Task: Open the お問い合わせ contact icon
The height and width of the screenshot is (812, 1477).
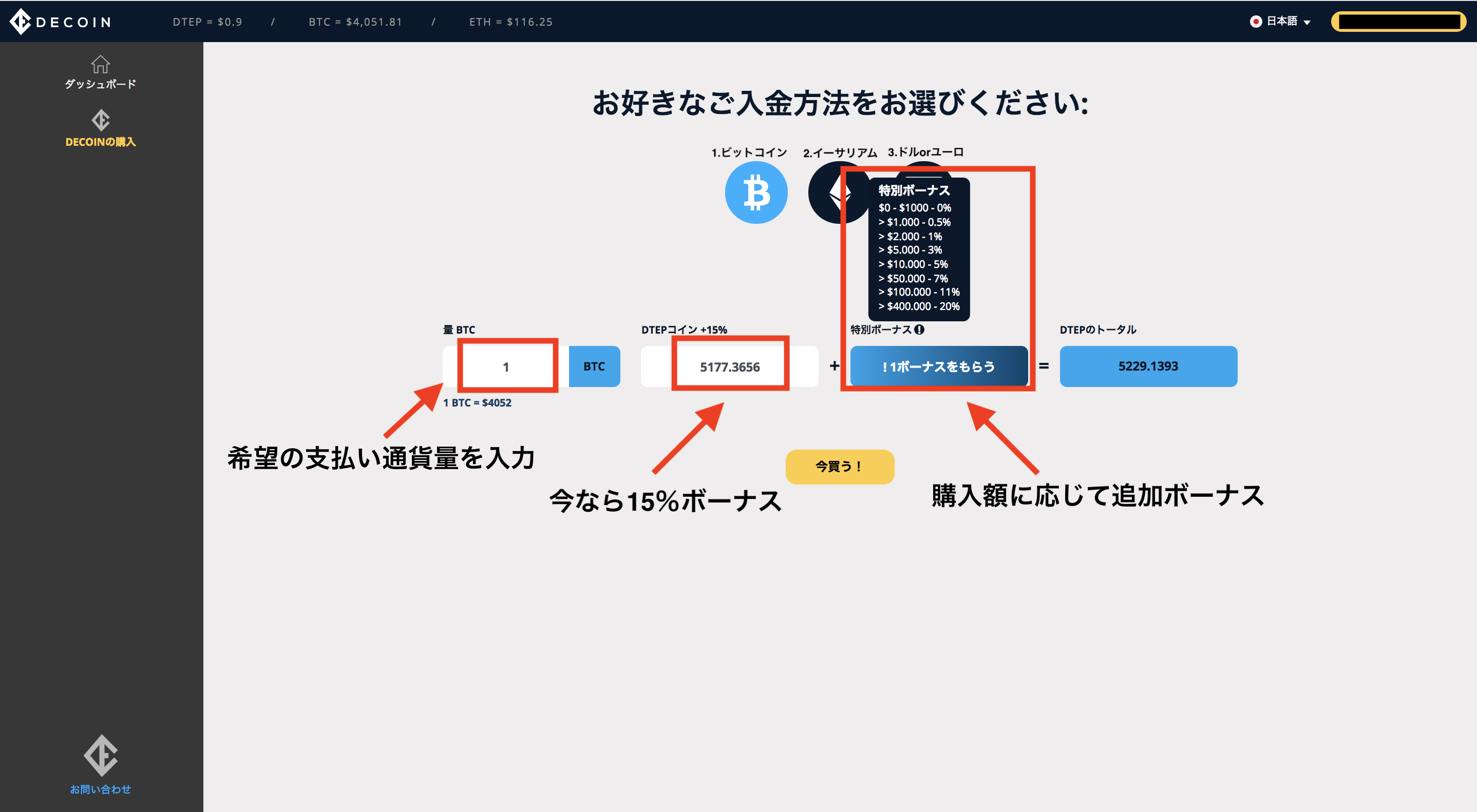Action: (101, 755)
